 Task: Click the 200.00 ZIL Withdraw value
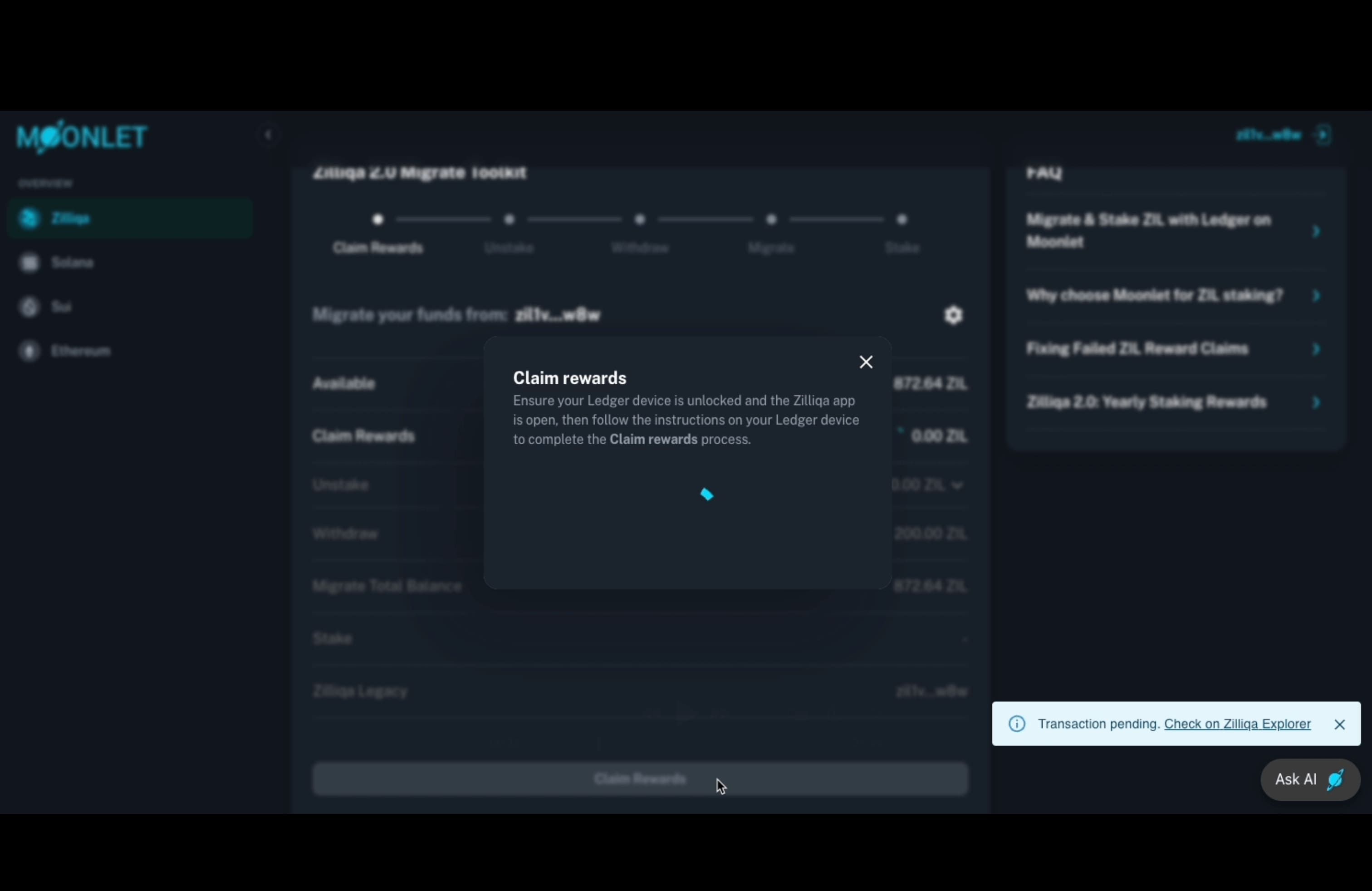pos(931,534)
